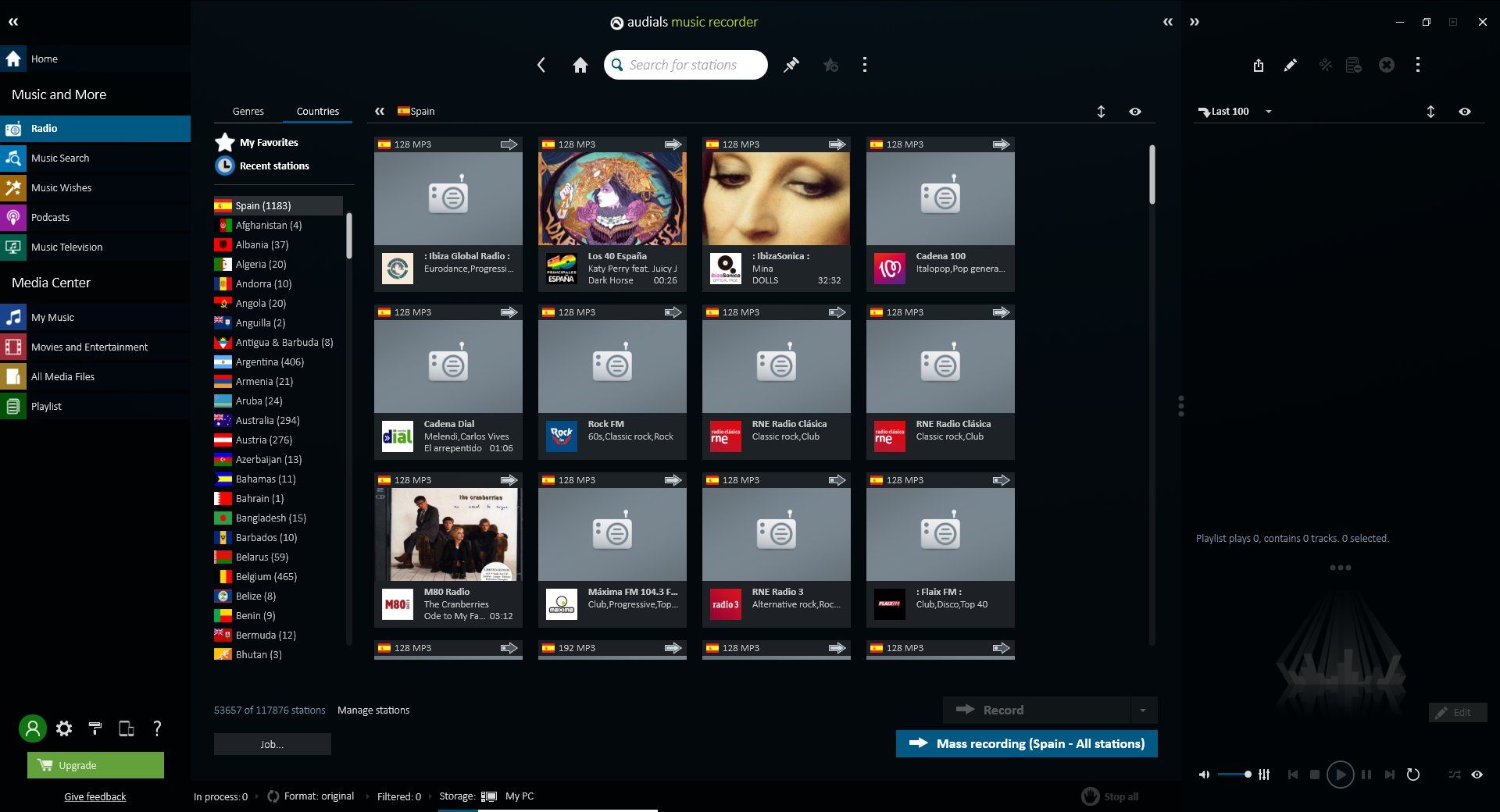Screen dimensions: 1500x812
Task: Open Movies and Entertainment
Action: pos(95,347)
